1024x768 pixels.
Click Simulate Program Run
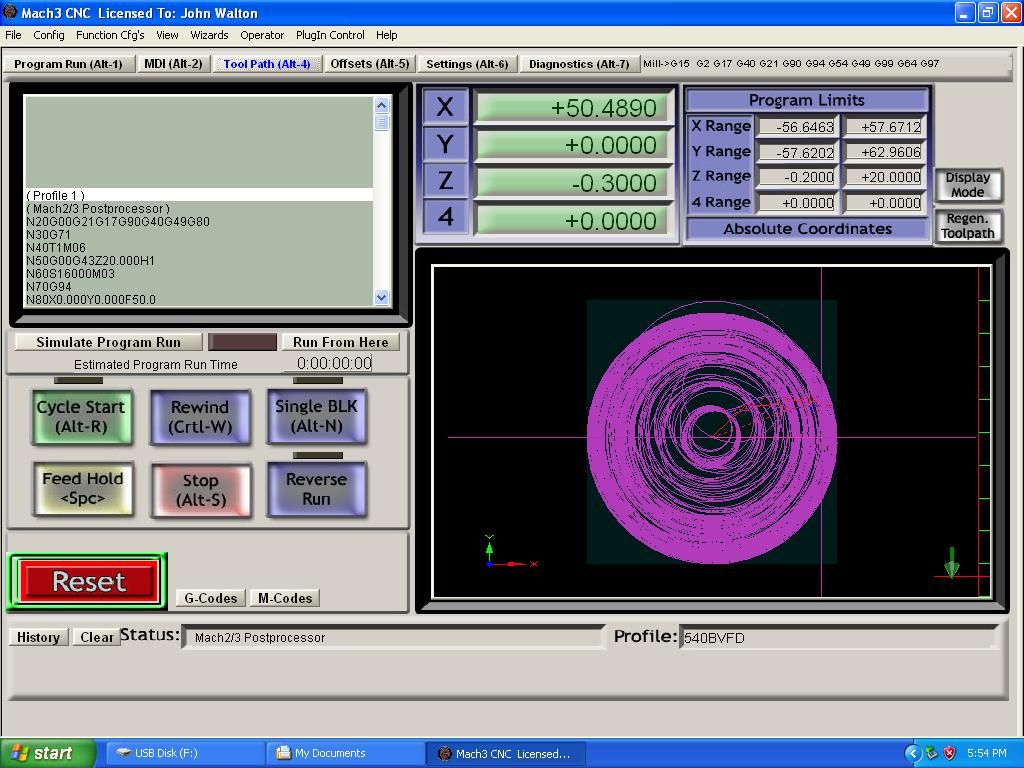pos(108,342)
